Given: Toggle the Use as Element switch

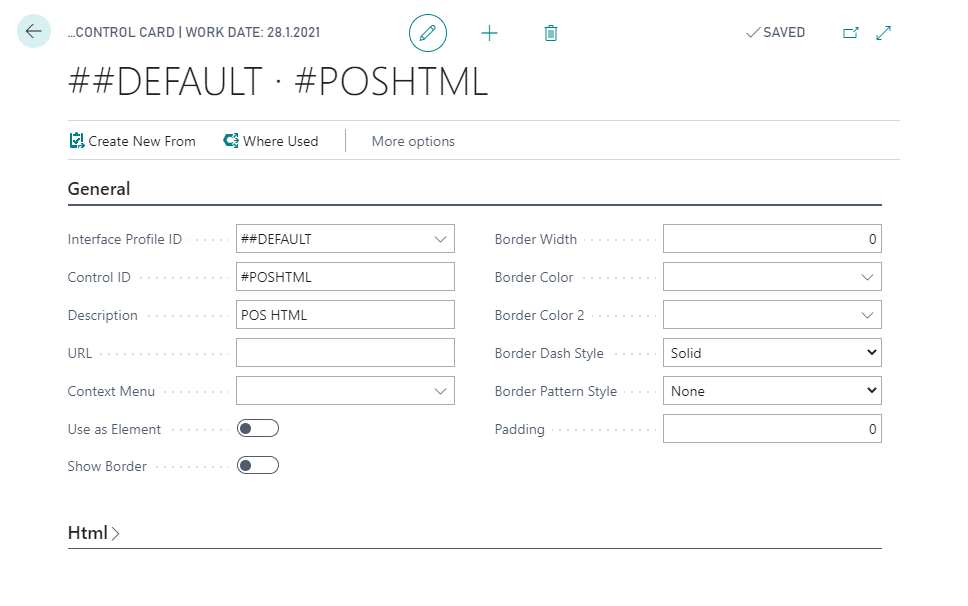Looking at the screenshot, I should point(257,429).
